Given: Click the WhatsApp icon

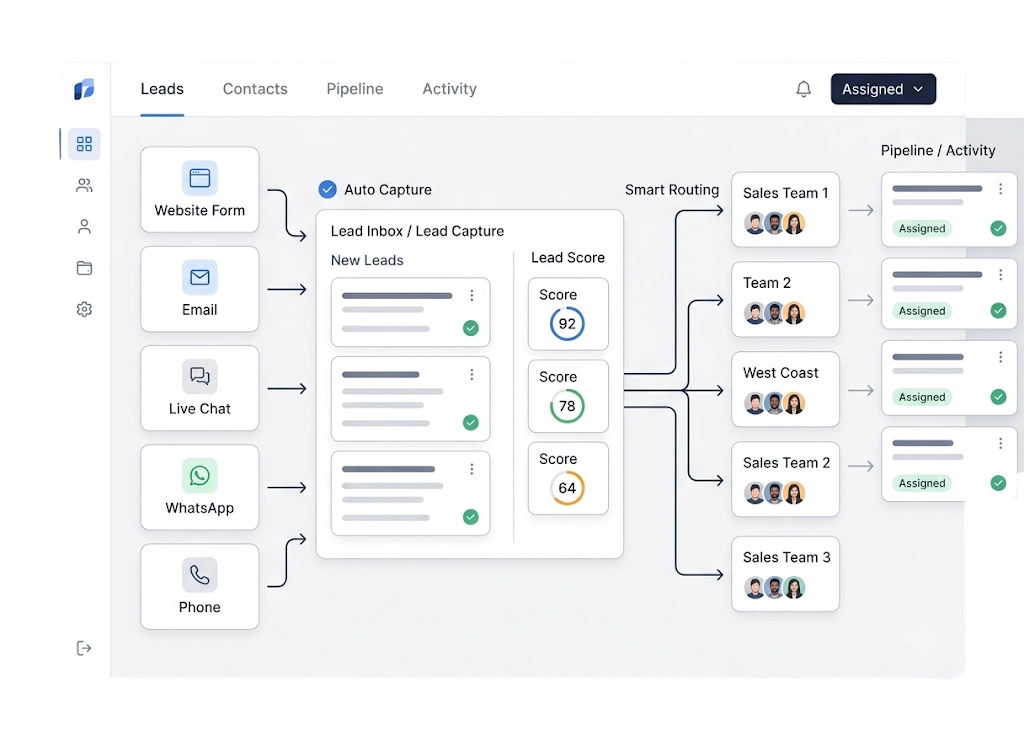Looking at the screenshot, I should (x=200, y=475).
